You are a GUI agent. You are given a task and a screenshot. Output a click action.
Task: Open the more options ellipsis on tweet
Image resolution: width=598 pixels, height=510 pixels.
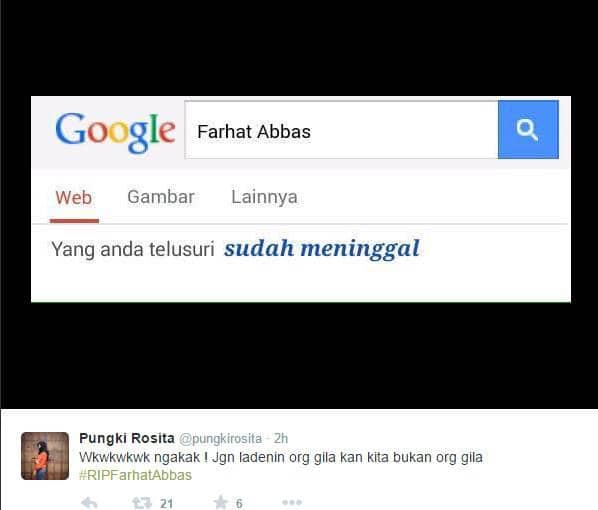(x=292, y=503)
